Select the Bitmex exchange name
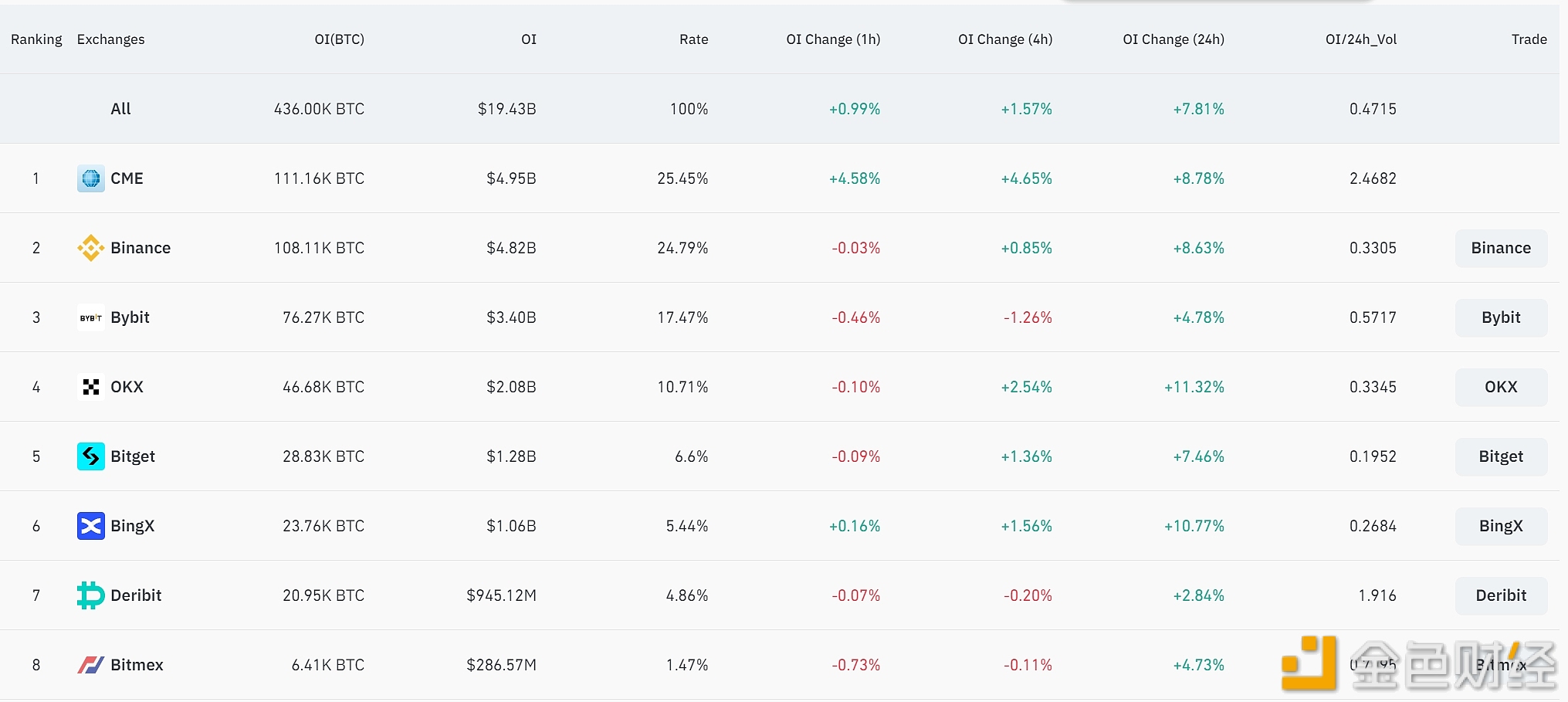The image size is (1568, 702). (137, 665)
